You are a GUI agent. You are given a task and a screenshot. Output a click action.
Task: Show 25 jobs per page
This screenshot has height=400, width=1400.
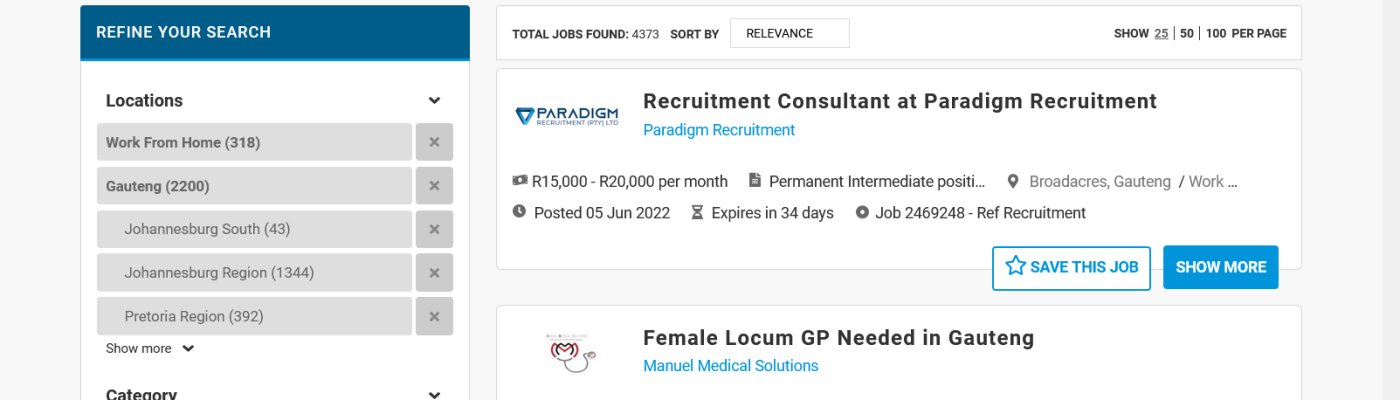tap(1161, 33)
